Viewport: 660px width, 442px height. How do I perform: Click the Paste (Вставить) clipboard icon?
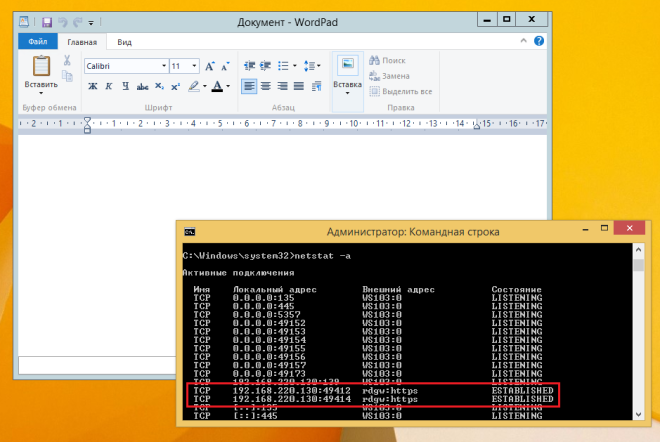click(x=41, y=67)
